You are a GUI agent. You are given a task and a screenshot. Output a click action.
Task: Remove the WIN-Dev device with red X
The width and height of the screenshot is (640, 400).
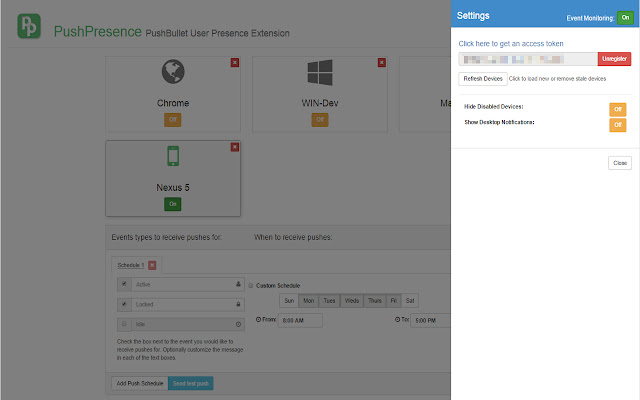point(382,63)
